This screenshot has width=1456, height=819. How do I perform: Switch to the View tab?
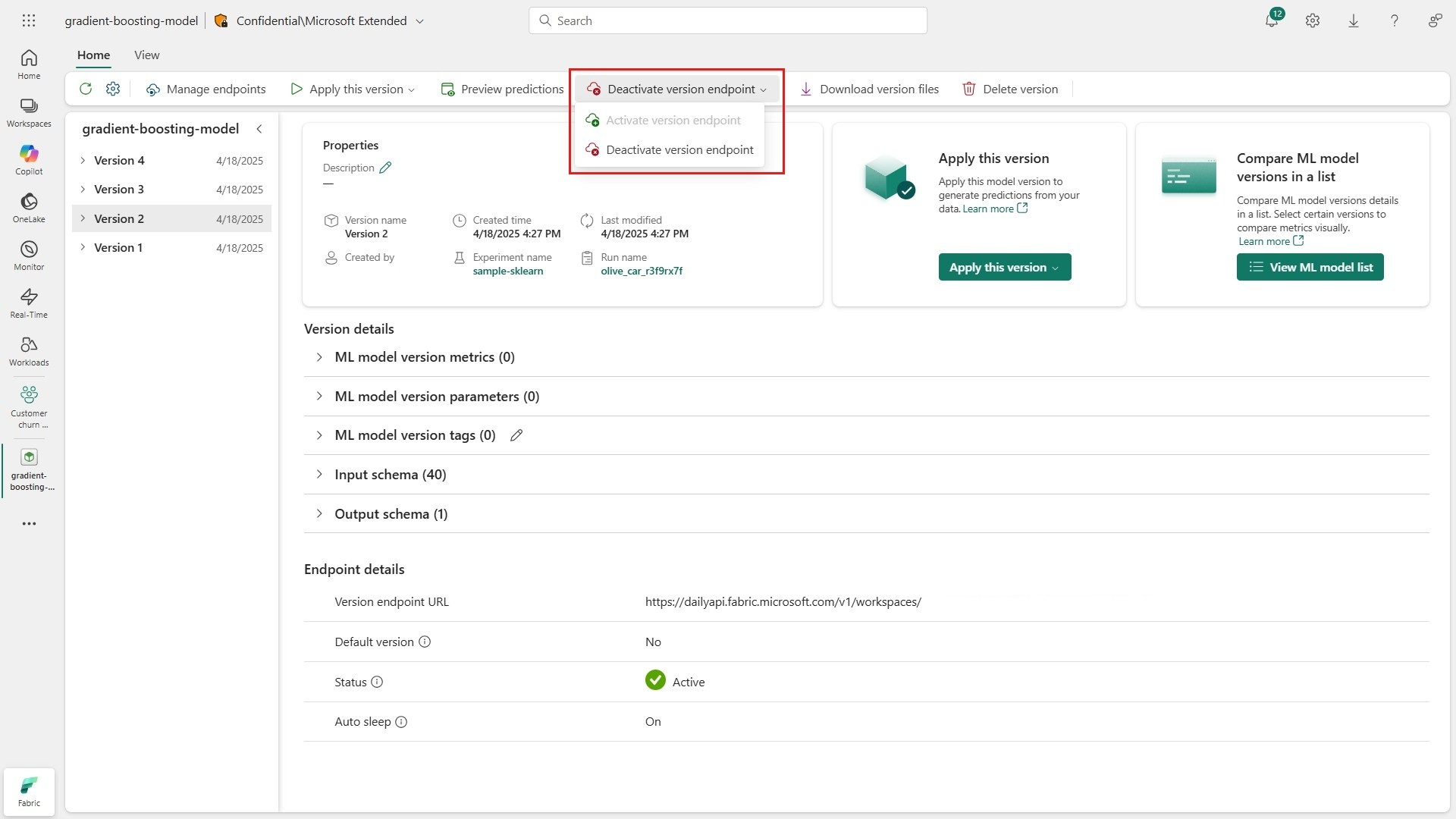tap(146, 55)
